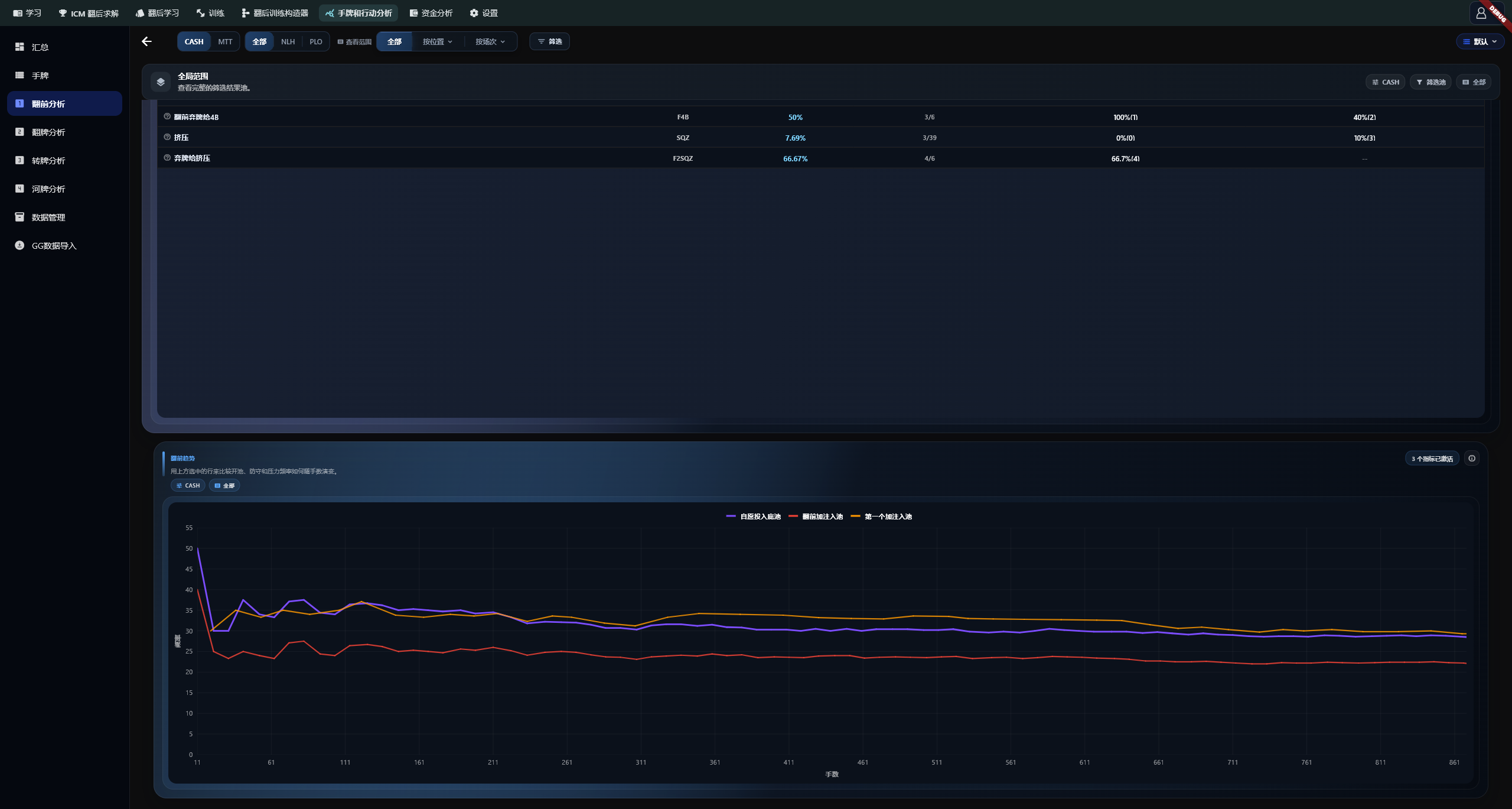Go to 转牌分析 in sidebar
This screenshot has width=1512, height=809.
coord(64,160)
